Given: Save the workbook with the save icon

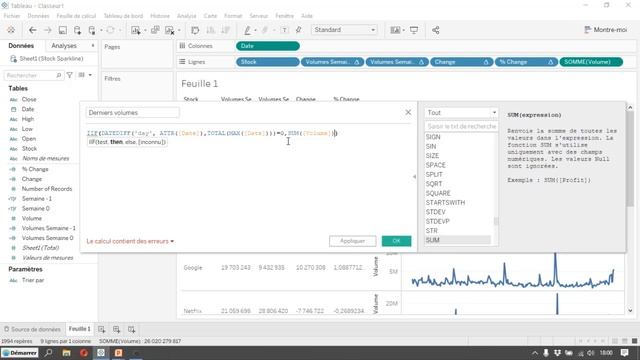Looking at the screenshot, I should [x=62, y=30].
